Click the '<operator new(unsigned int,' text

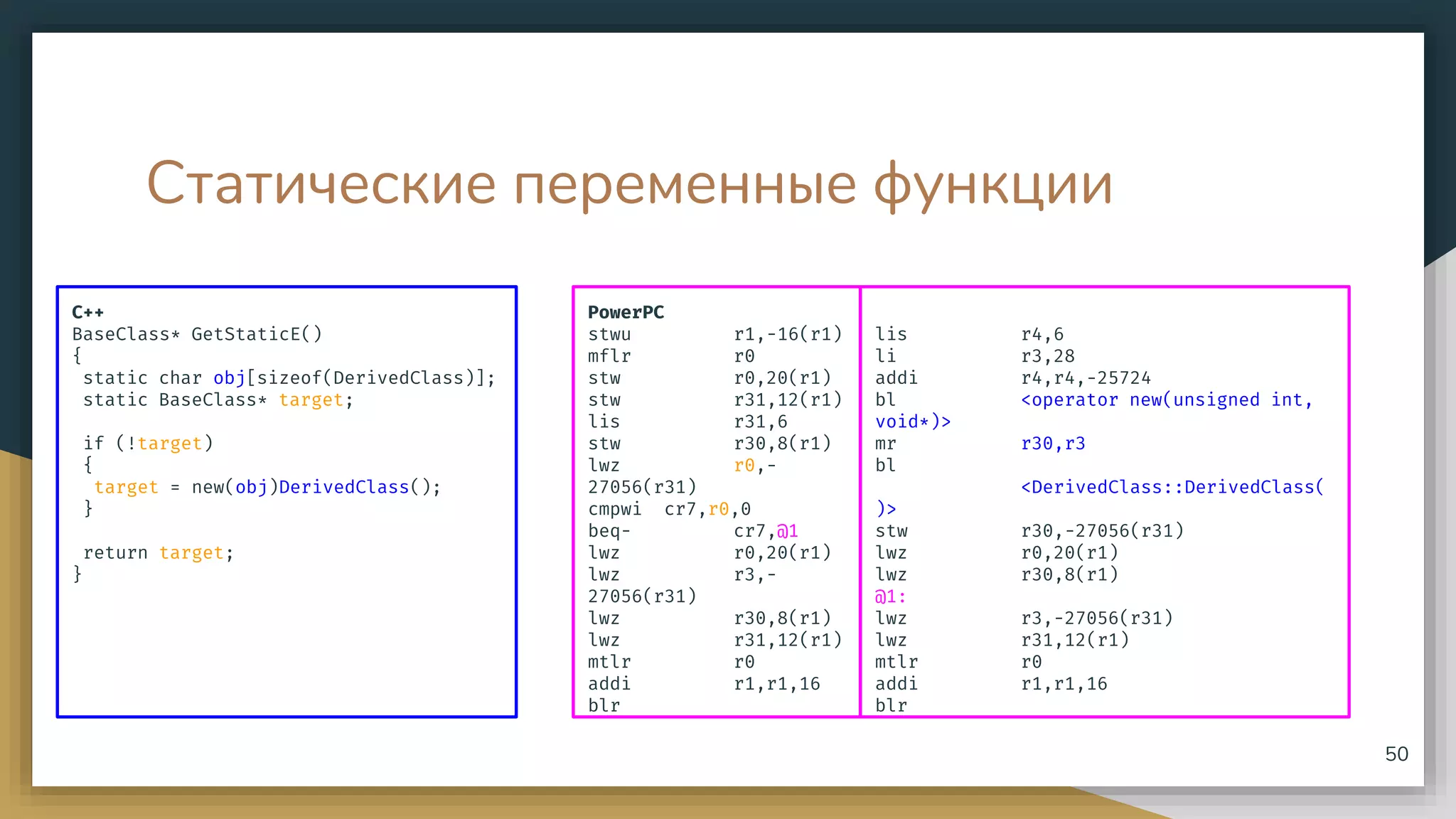pyautogui.click(x=1167, y=400)
